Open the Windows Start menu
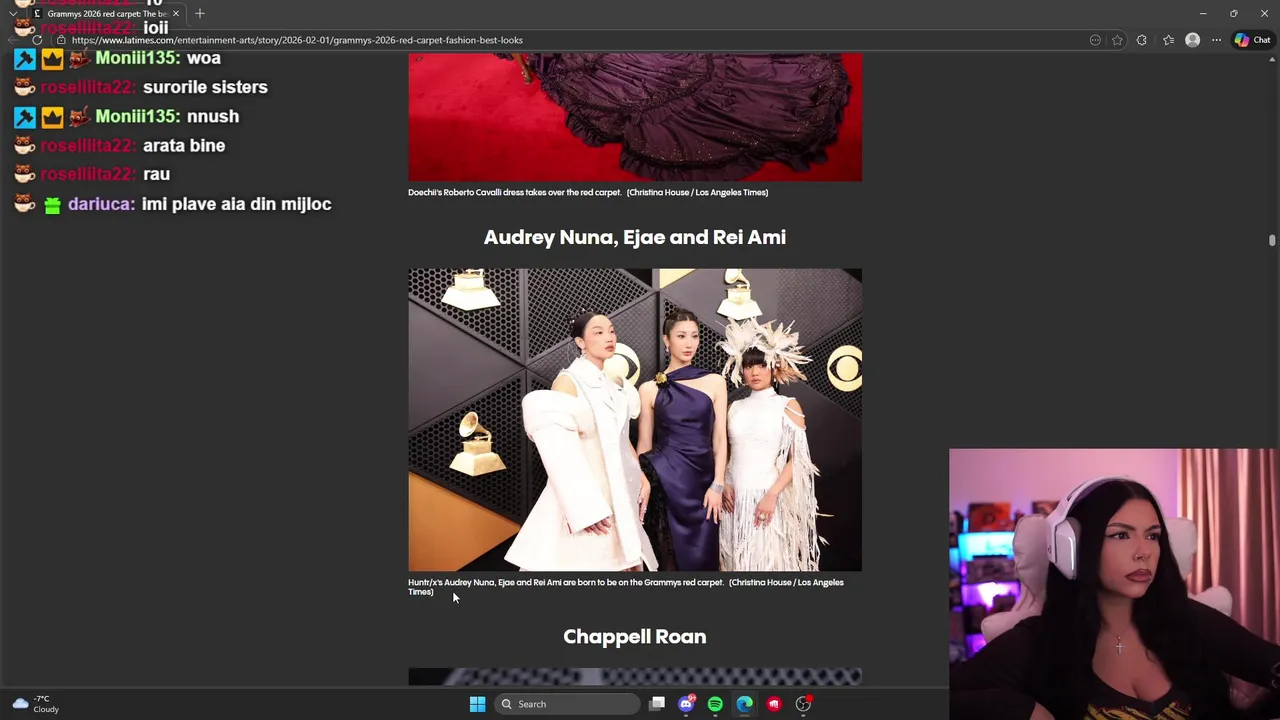The image size is (1280, 720). tap(477, 704)
